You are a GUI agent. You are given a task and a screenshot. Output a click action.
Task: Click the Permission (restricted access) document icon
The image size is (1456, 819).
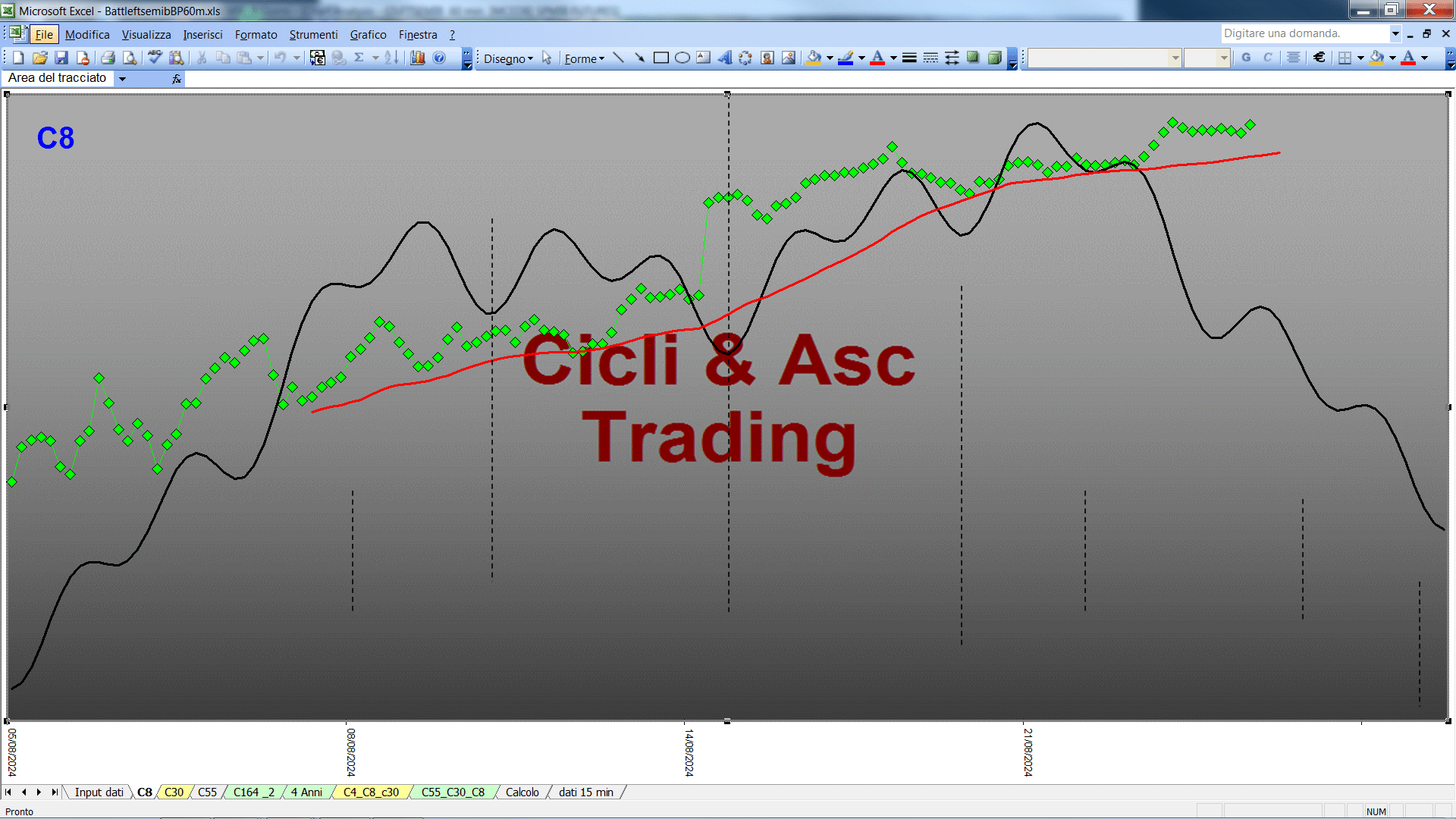(x=83, y=58)
